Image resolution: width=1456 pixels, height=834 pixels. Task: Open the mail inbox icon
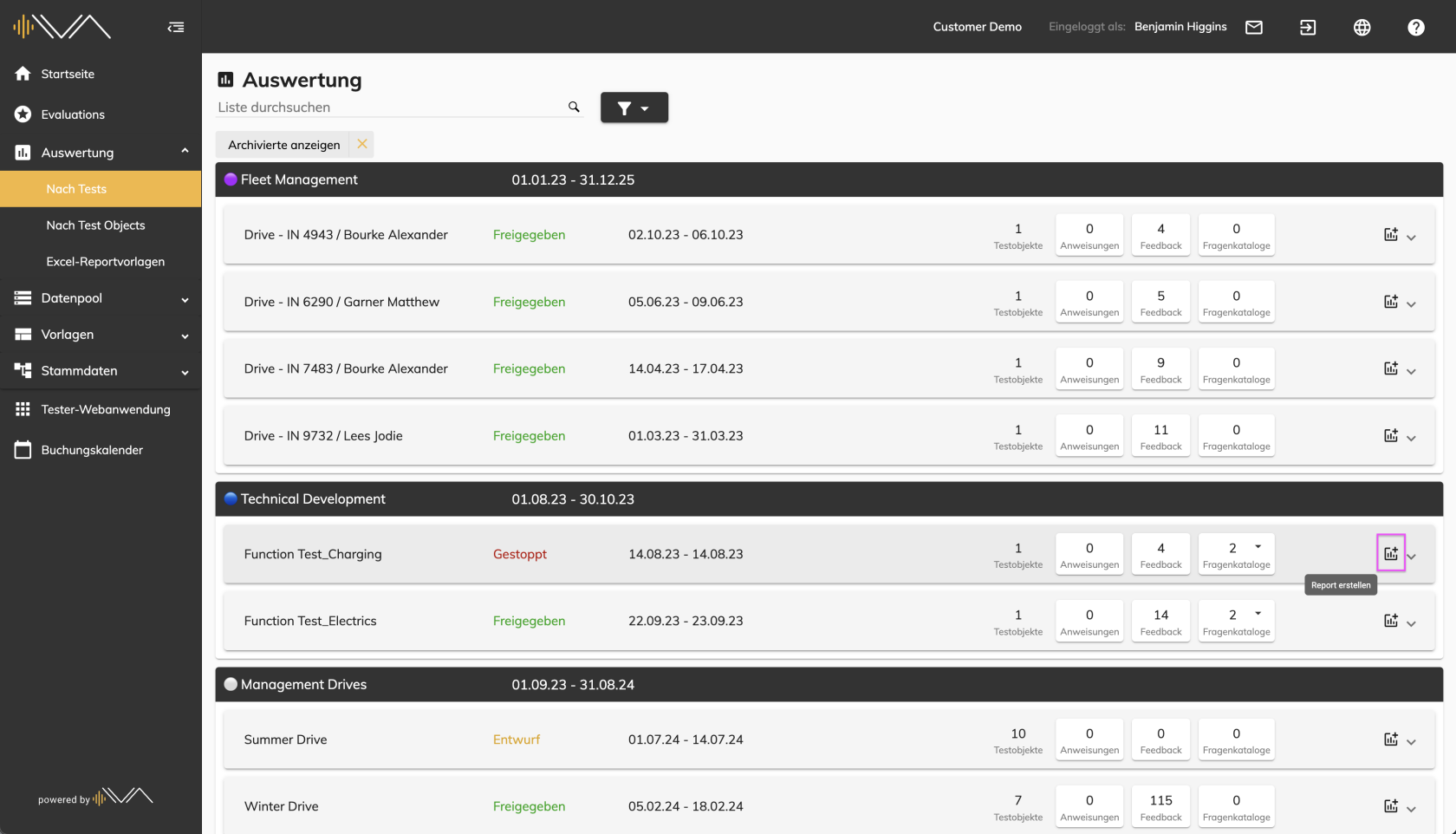pyautogui.click(x=1254, y=28)
